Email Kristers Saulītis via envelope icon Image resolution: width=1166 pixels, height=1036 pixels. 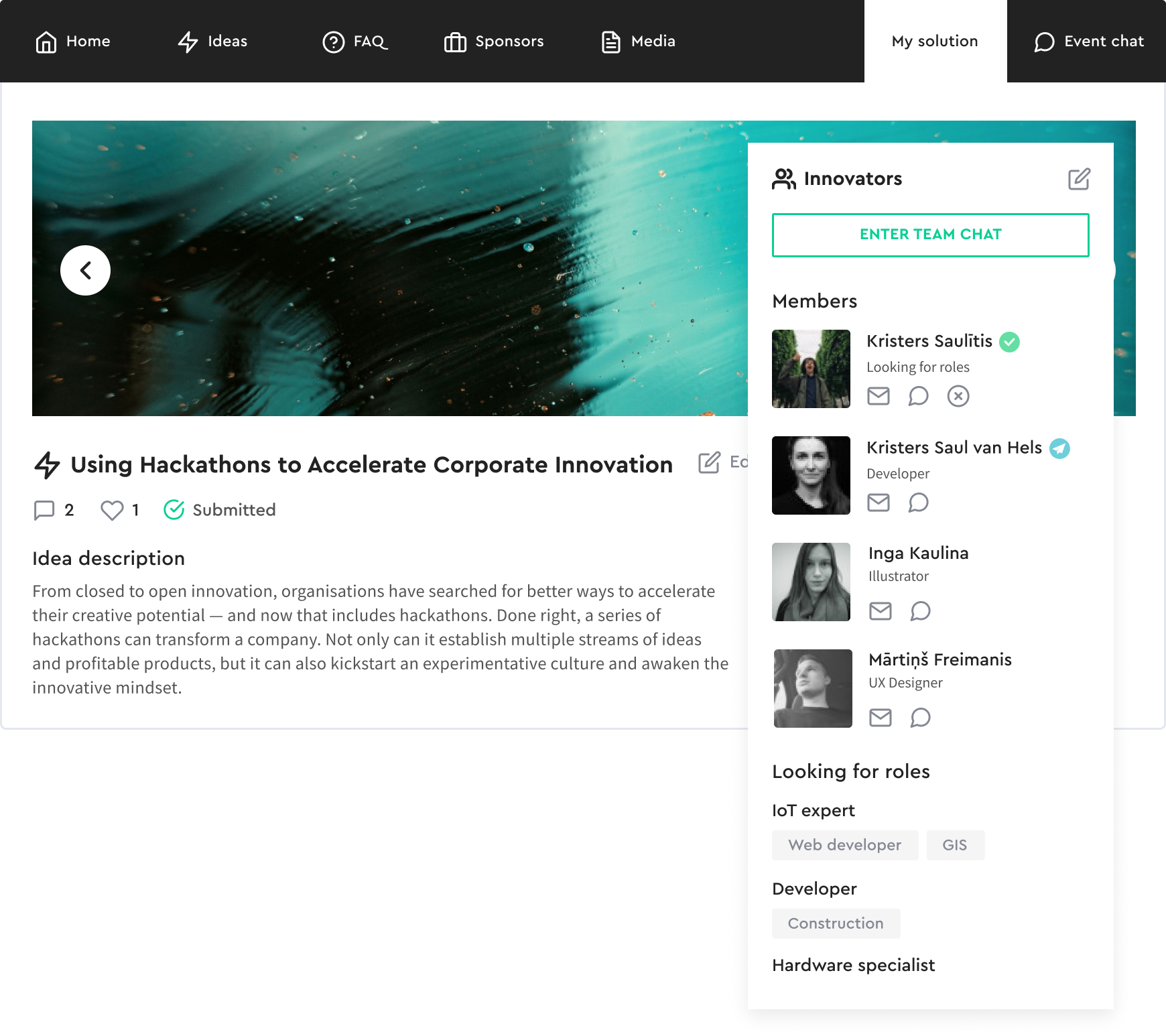[878, 396]
